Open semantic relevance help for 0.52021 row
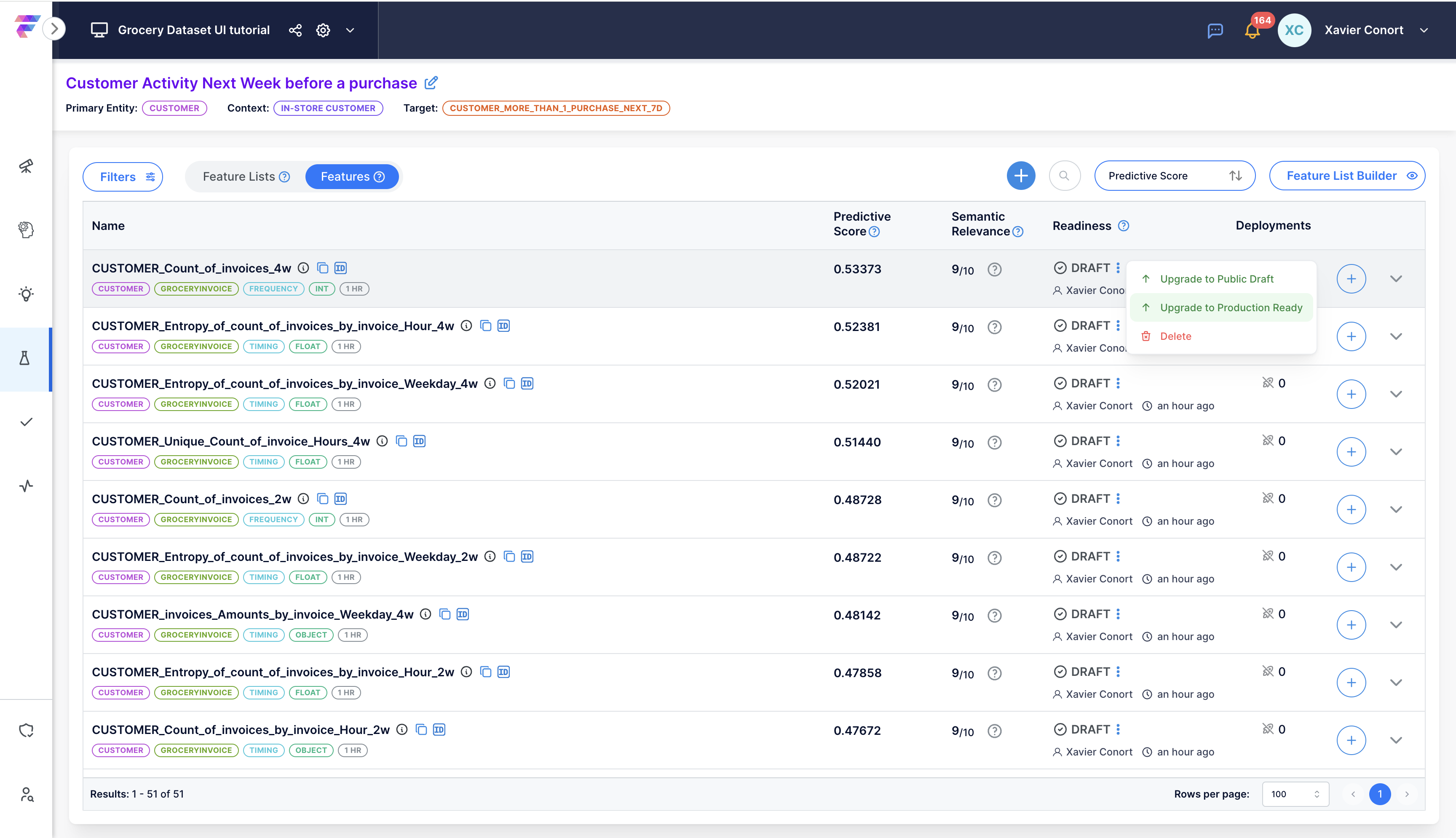 [x=994, y=385]
